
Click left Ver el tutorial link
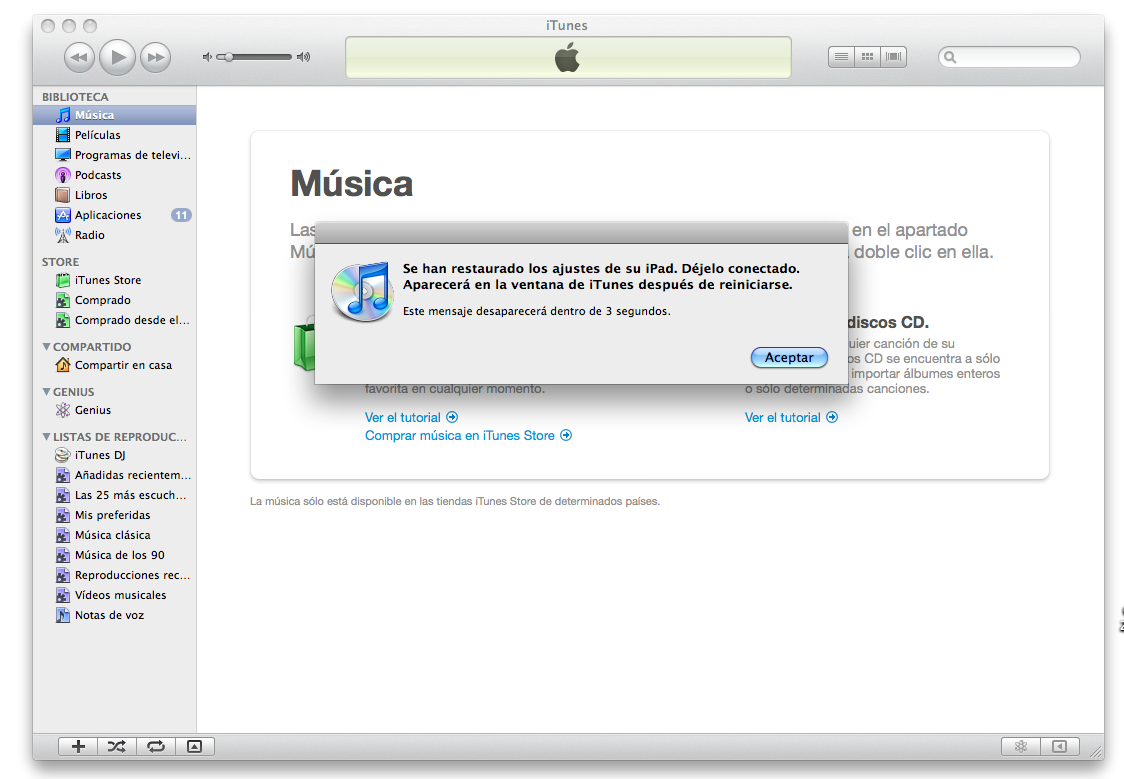(x=411, y=418)
